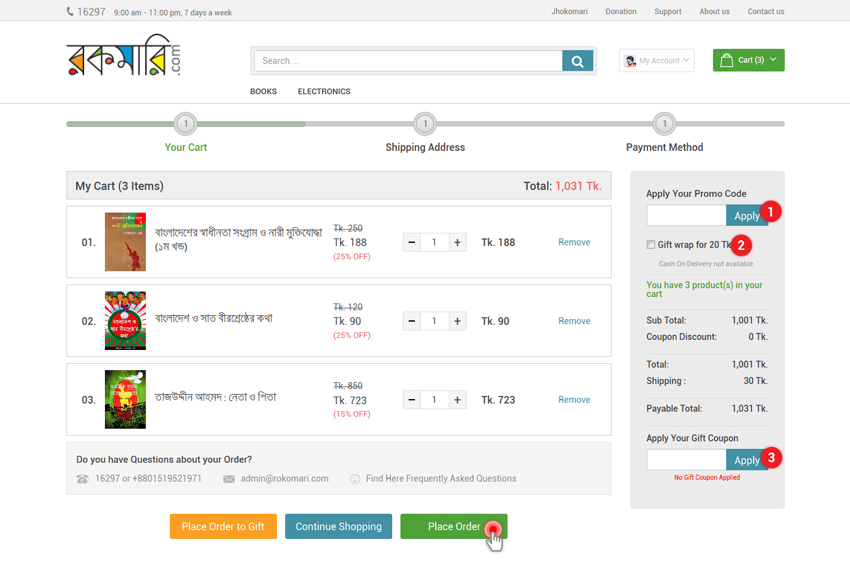The image size is (850, 567).
Task: Open the third book's cover thumbnail
Action: [x=125, y=400]
